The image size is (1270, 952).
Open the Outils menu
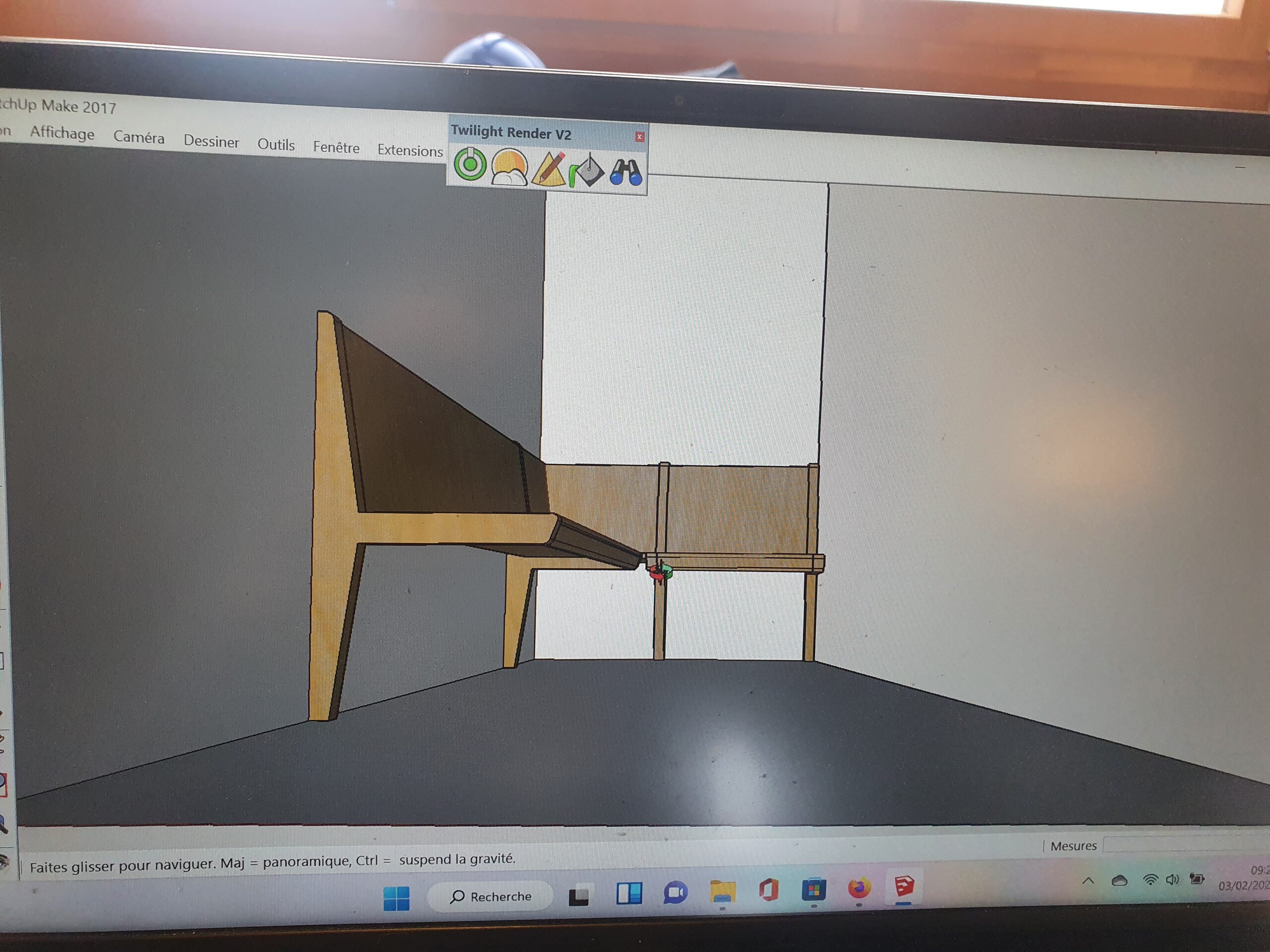click(x=276, y=145)
